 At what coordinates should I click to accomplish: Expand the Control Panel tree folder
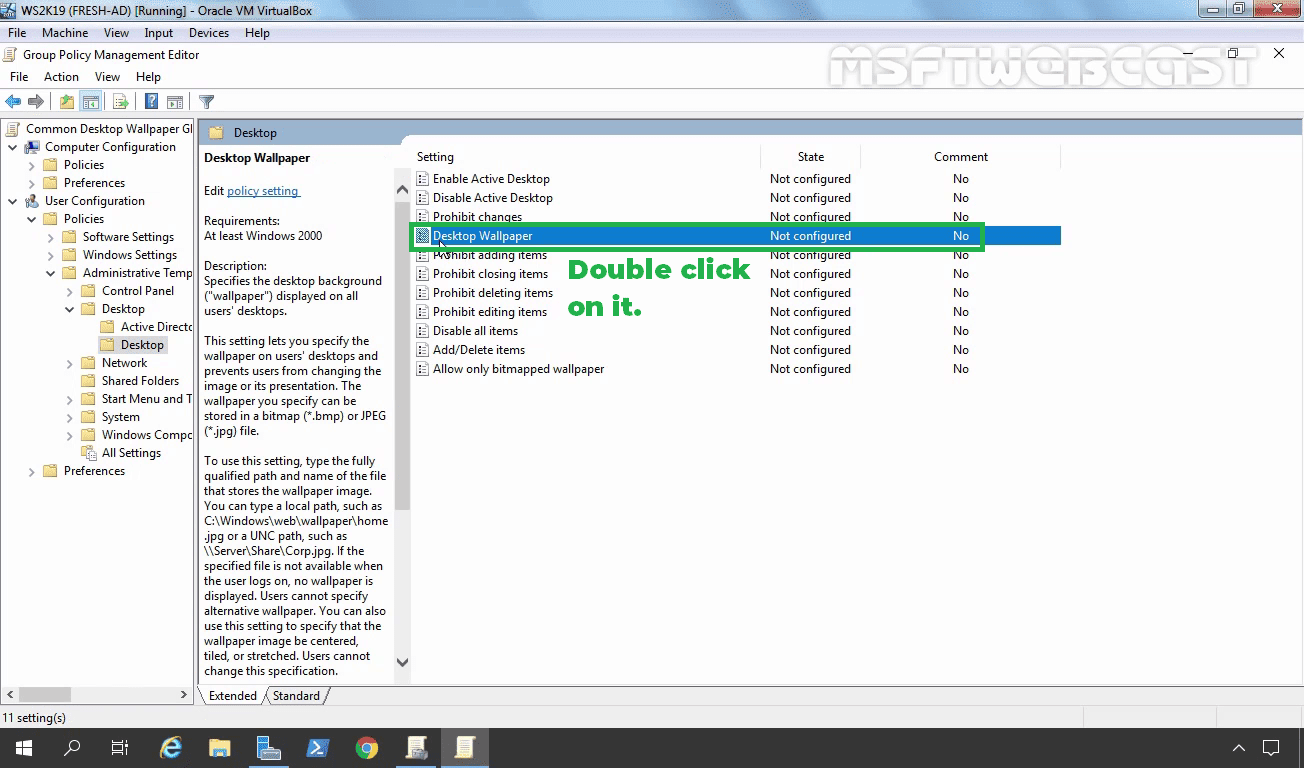pos(70,291)
